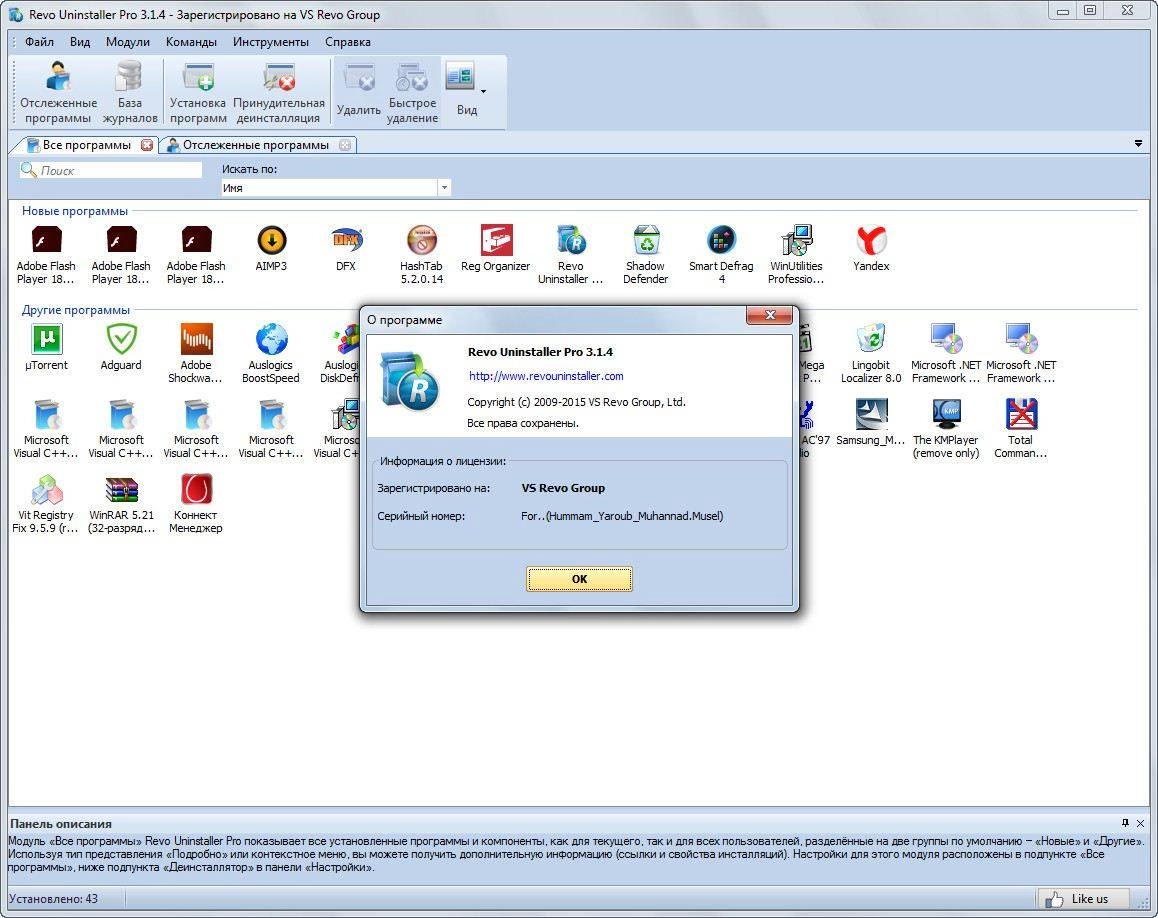Select first Adobe Flash Player 18 icon
1158x918 pixels.
coord(46,256)
